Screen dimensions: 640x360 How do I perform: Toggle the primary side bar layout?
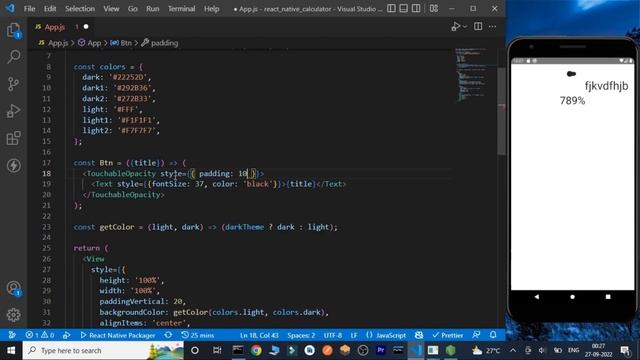pos(391,9)
